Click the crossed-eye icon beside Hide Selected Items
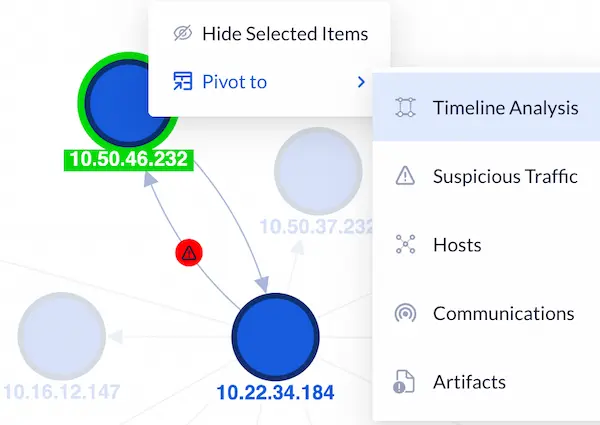Screen dimensions: 600x425 [183, 33]
